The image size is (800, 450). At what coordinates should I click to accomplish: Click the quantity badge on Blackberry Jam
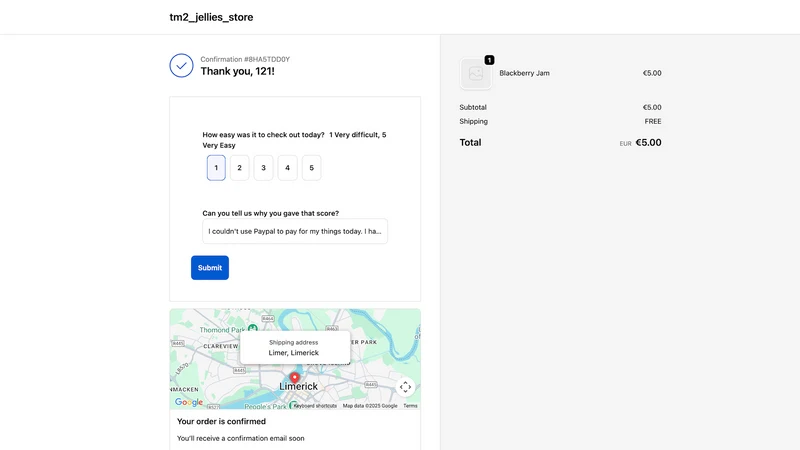click(489, 60)
